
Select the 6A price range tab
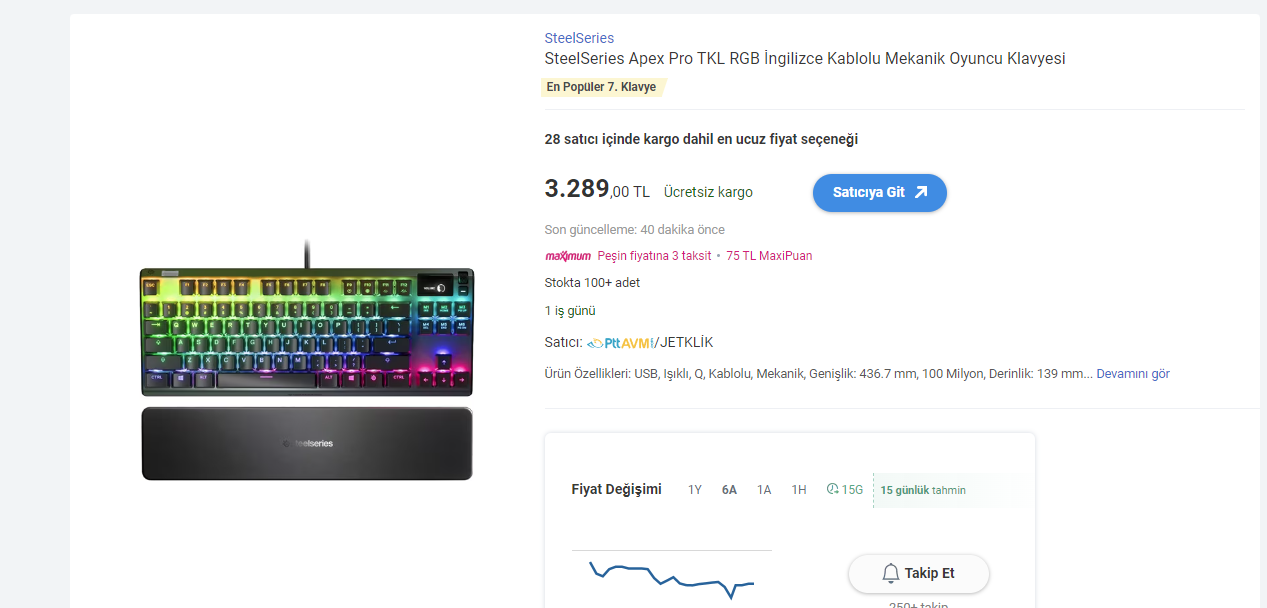tap(729, 490)
